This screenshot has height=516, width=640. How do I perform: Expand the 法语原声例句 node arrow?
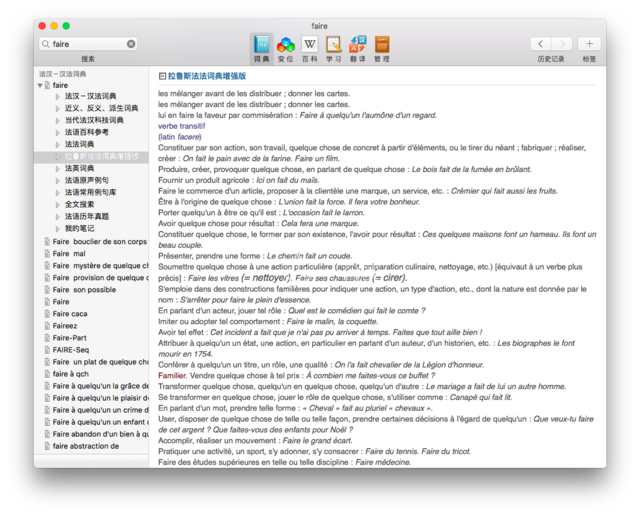(x=58, y=180)
